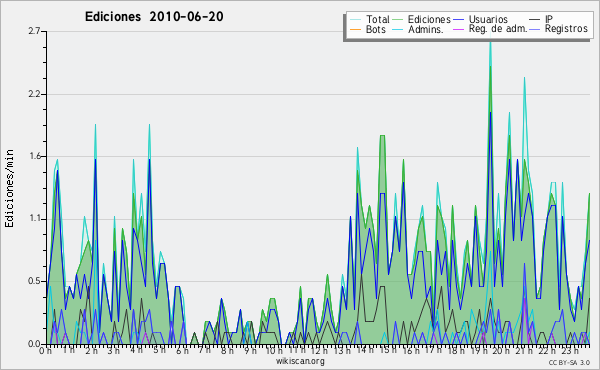
Task: Click the "0.0" y-axis tick label
Action: click(34, 344)
